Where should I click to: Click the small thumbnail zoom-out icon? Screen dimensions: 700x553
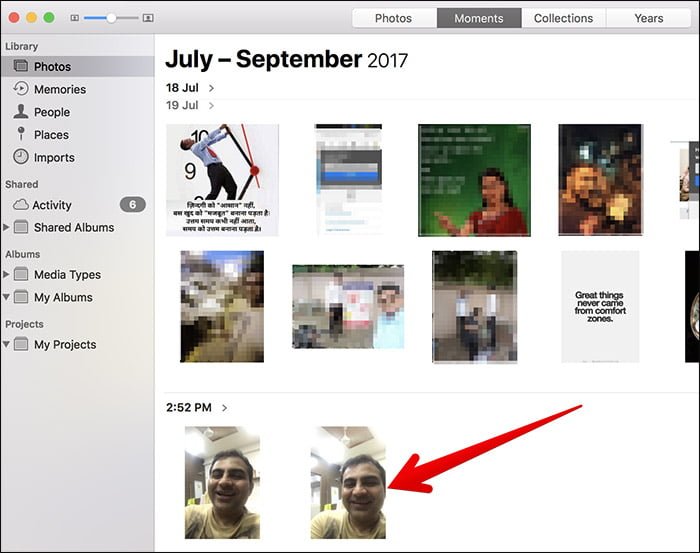[75, 18]
